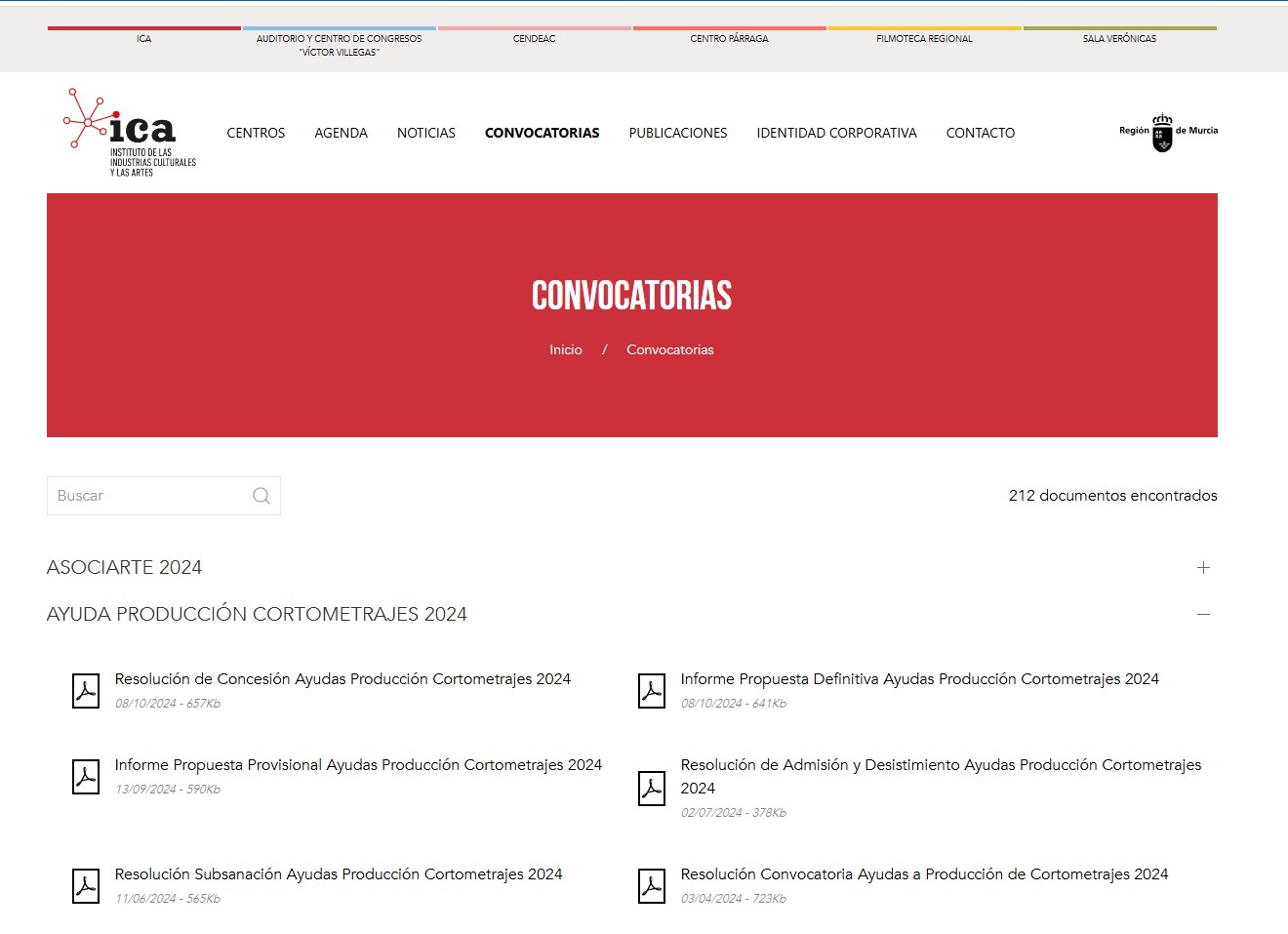
Task: Click the Buscar search field
Action: click(148, 496)
